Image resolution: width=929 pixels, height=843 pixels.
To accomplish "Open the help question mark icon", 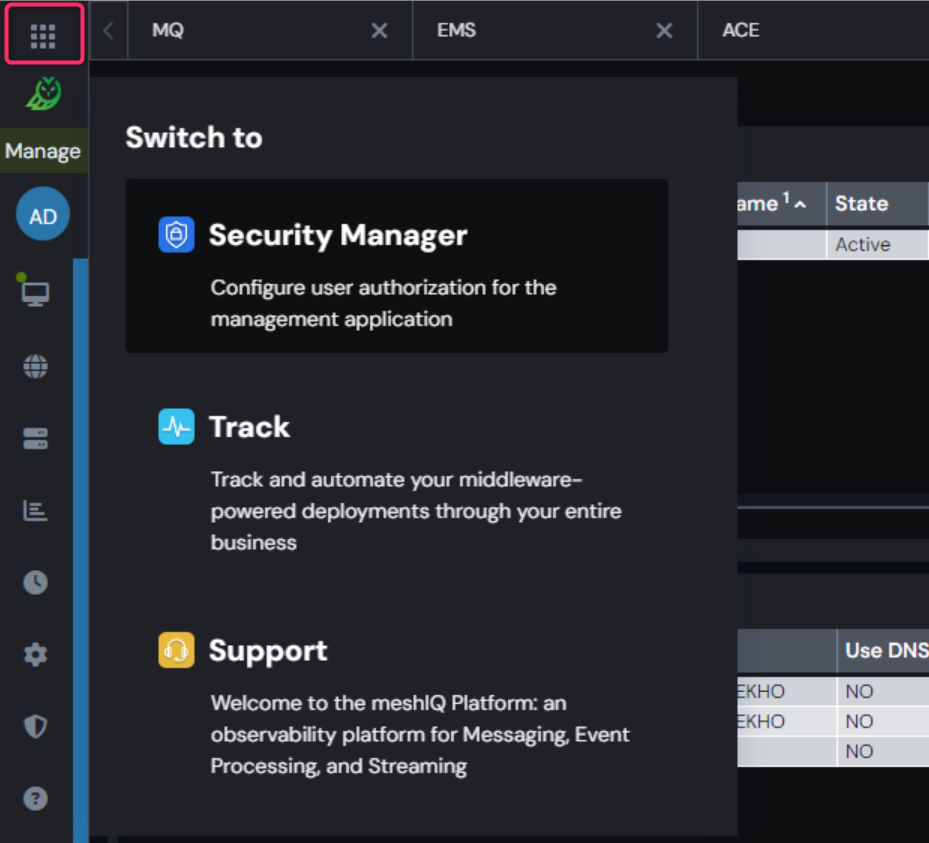I will pos(36,798).
